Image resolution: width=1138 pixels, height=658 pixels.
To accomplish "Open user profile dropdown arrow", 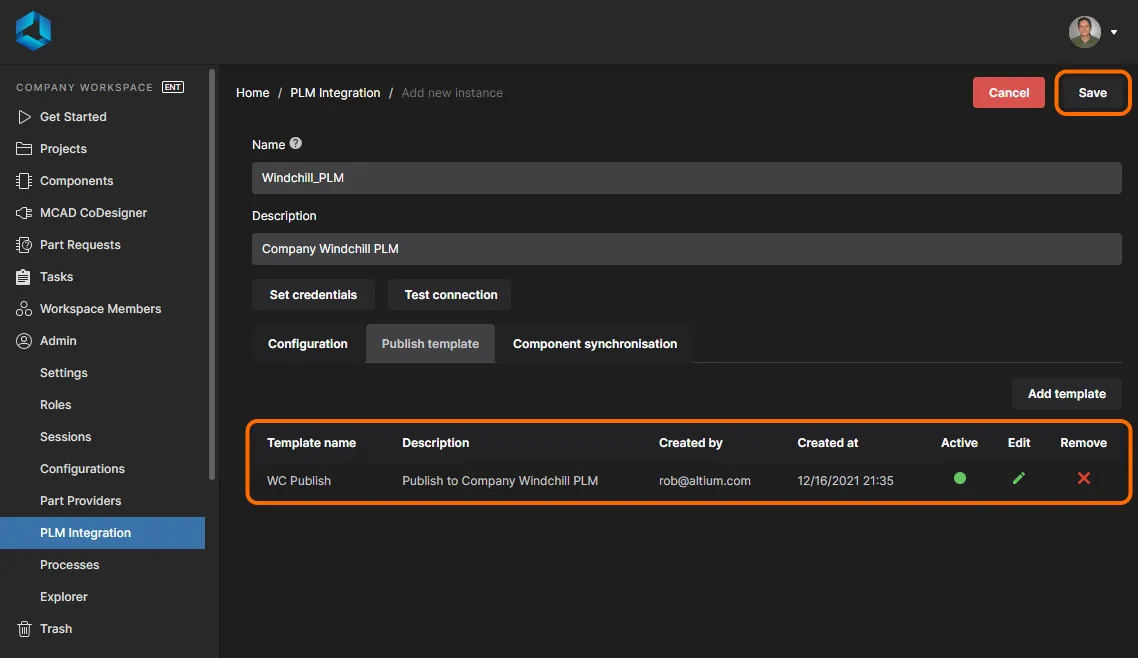I will 1114,32.
